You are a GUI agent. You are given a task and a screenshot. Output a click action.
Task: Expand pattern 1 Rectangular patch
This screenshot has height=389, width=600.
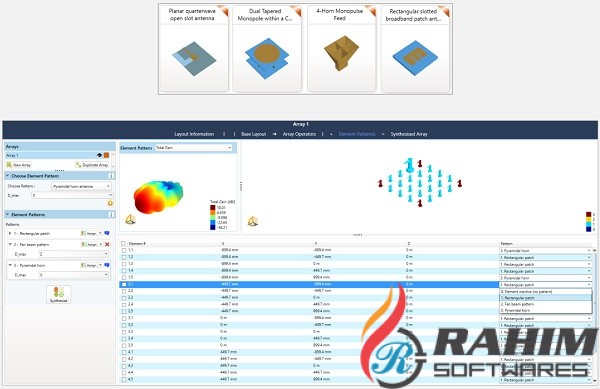click(10, 233)
